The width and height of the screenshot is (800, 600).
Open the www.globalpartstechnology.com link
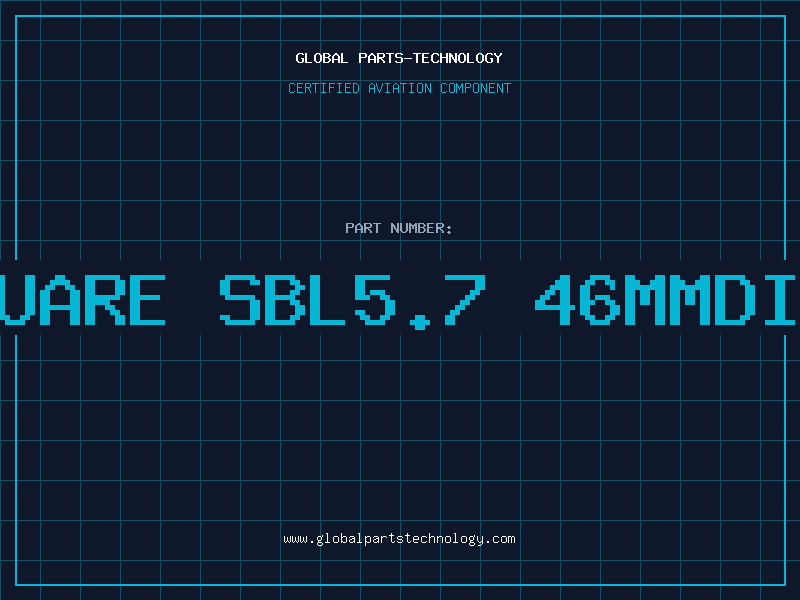coord(399,539)
